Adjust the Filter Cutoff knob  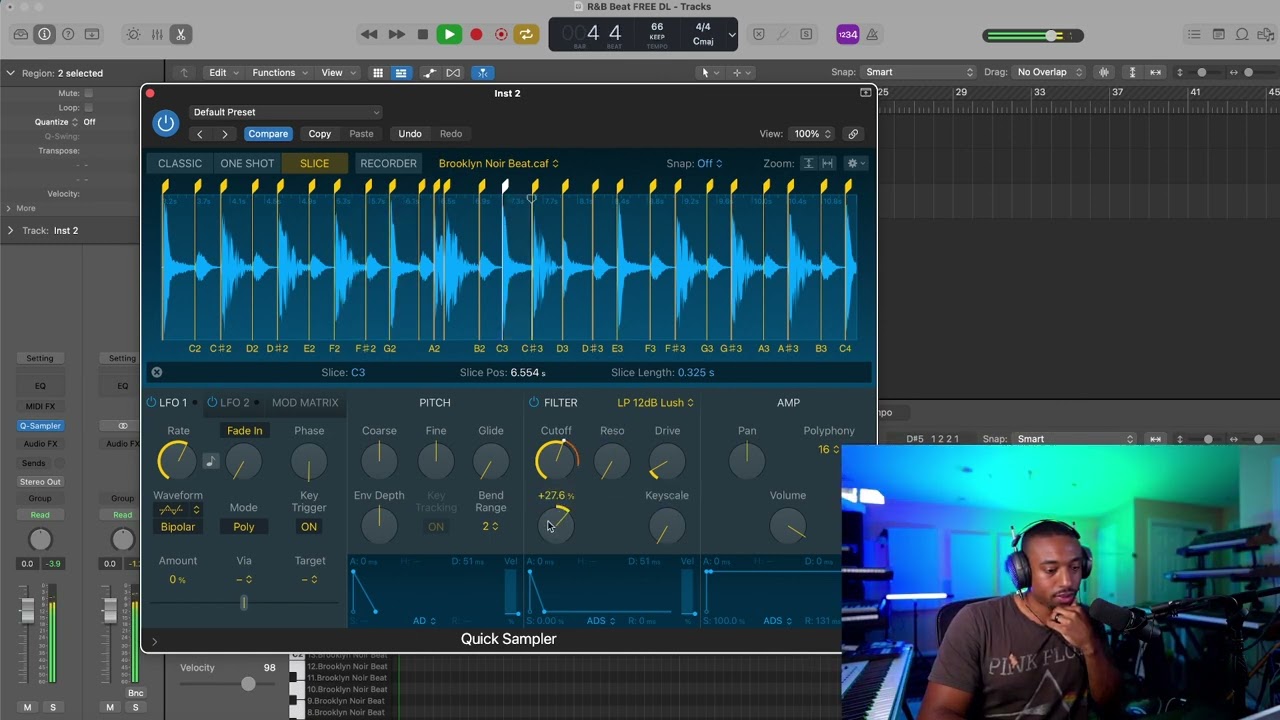[x=556, y=461]
